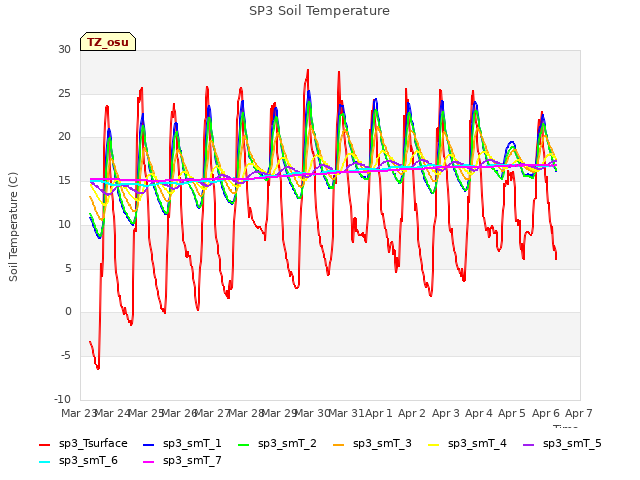Toggle the sp3_smT_3 legend label
Viewport: 640px width, 480px height.
(x=382, y=443)
